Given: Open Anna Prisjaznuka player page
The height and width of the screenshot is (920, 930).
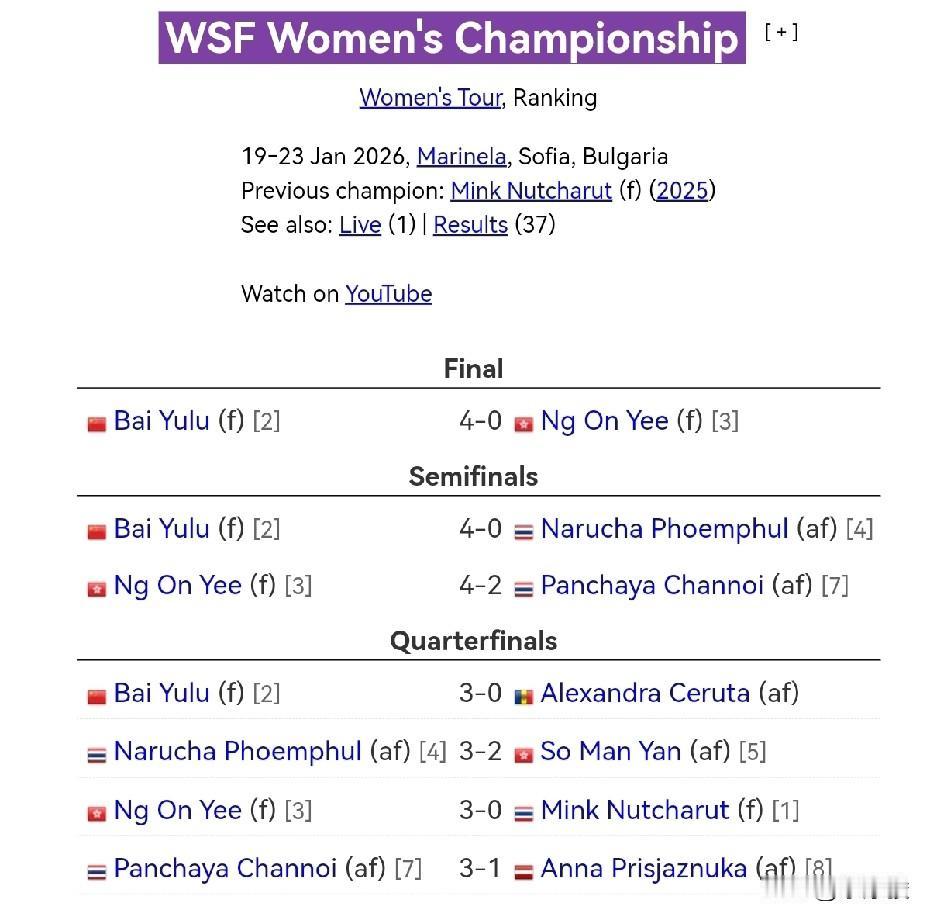Looking at the screenshot, I should coord(644,868).
